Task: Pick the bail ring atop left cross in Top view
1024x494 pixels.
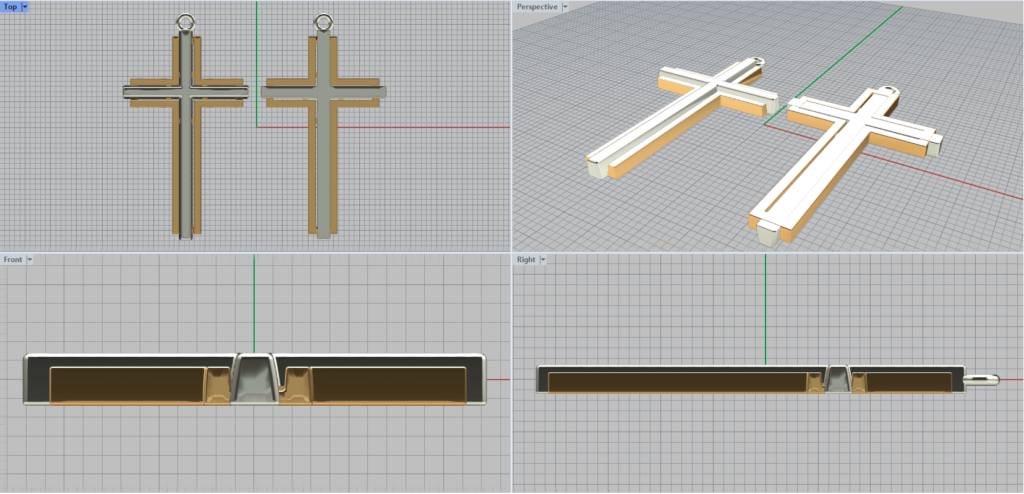Action: click(186, 21)
